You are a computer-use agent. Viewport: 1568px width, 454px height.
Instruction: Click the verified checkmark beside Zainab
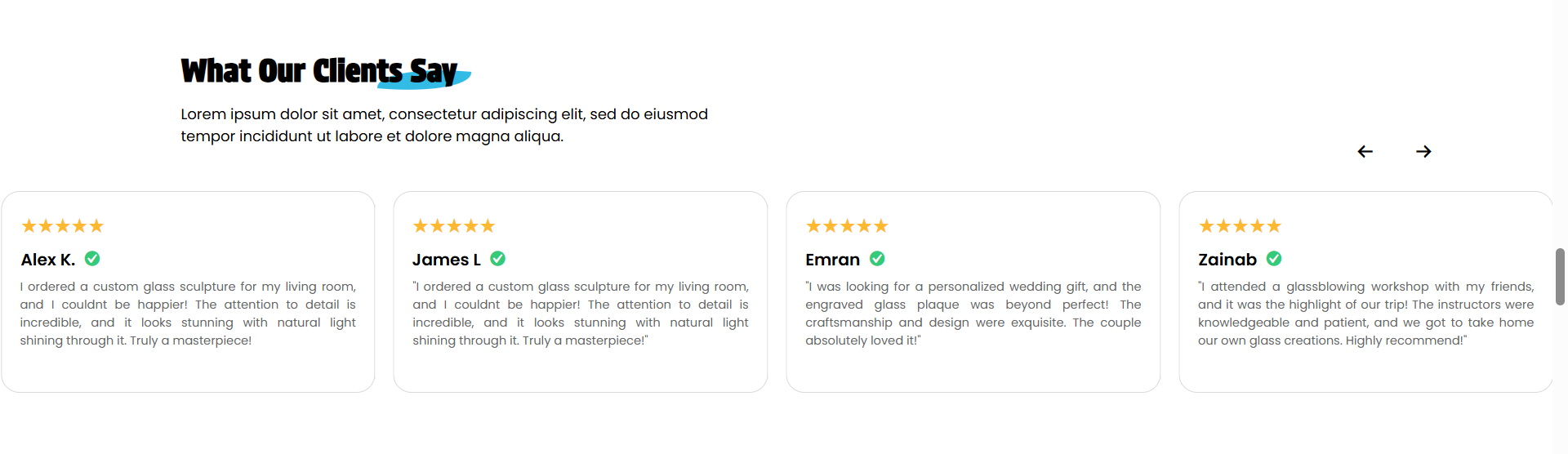1274,259
